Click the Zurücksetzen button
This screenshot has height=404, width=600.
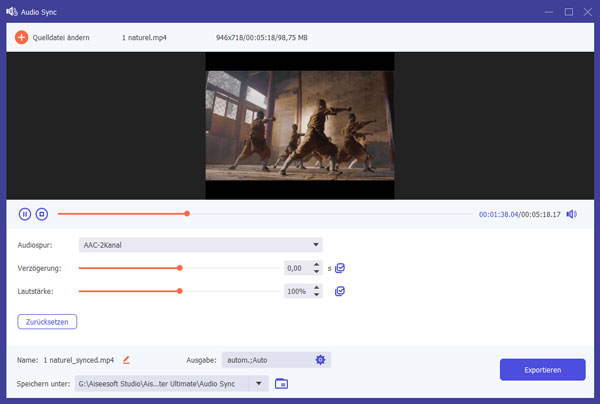[47, 322]
